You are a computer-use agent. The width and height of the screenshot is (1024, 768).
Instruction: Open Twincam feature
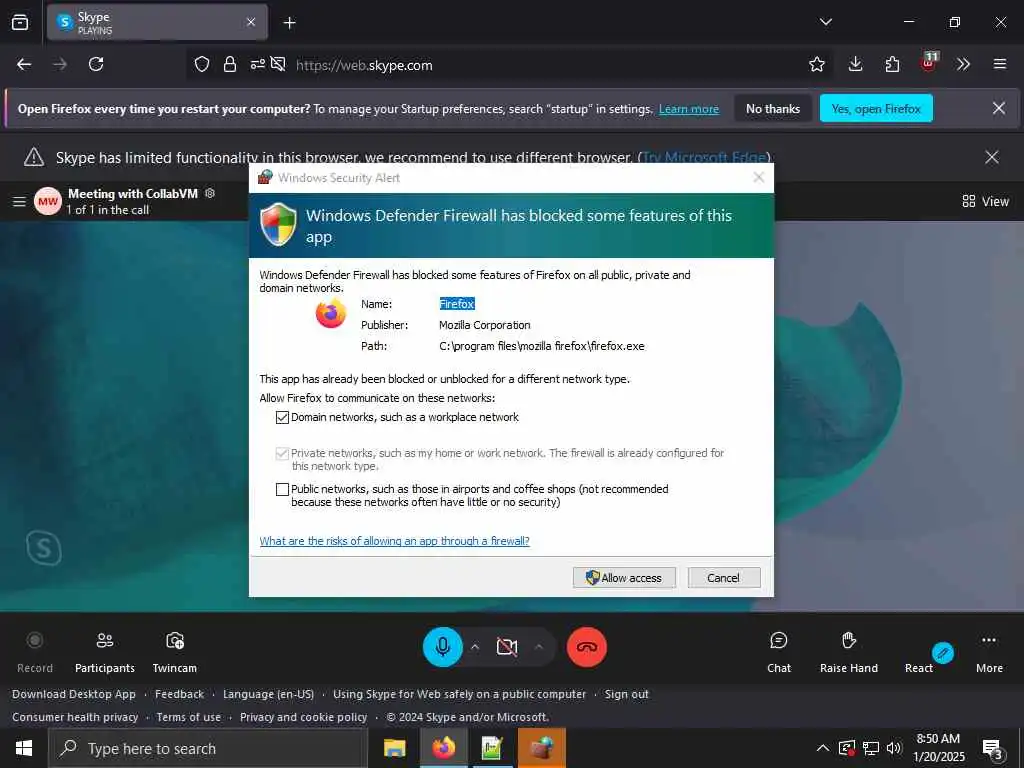174,651
